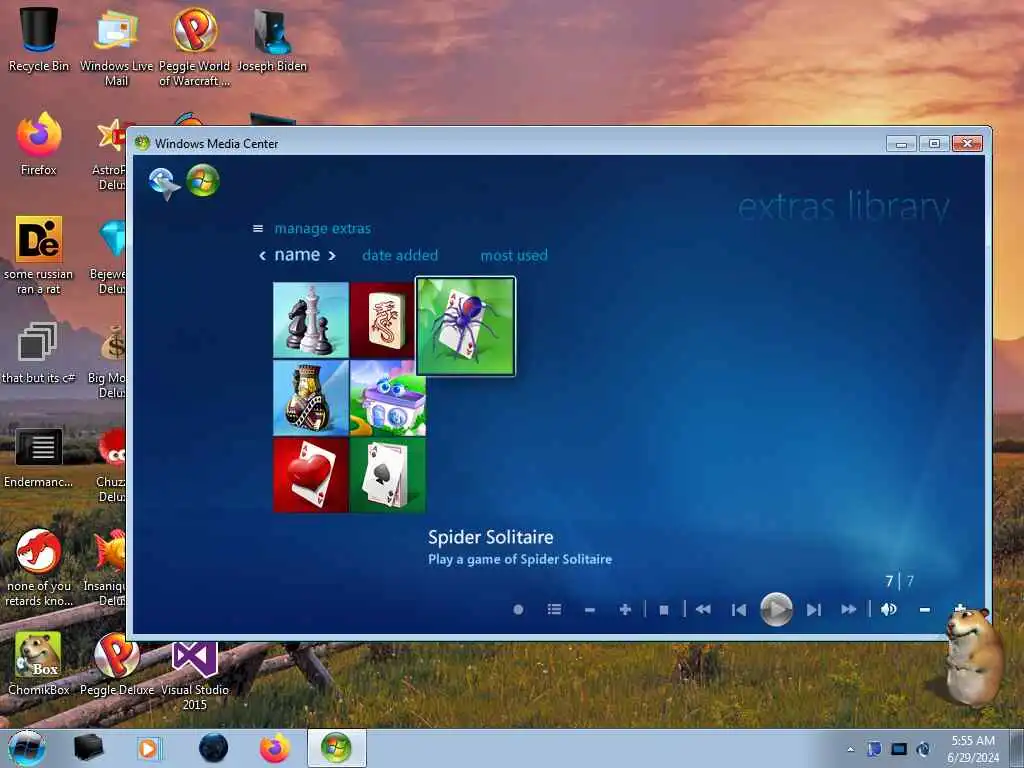Open the Joseph Biden desktop icon
This screenshot has height=768, width=1024.
coord(272,39)
